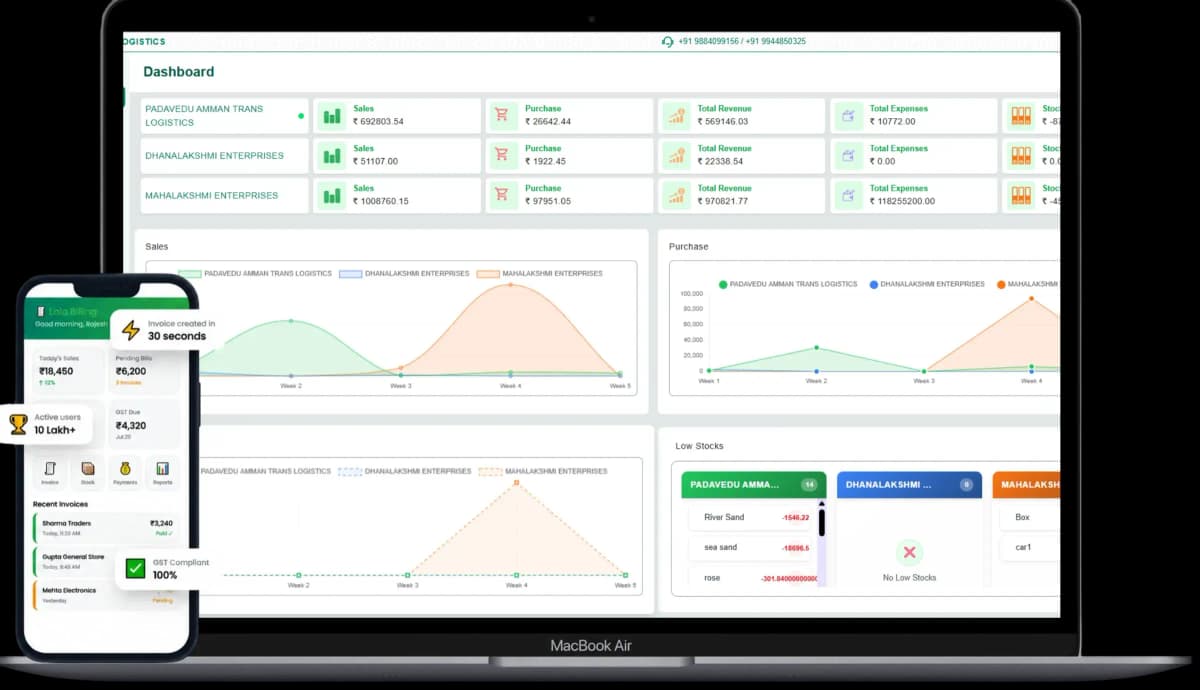Click the Sales bar-chart icon for PADAVEDU AMMAN
The image size is (1200, 690).
(x=331, y=116)
